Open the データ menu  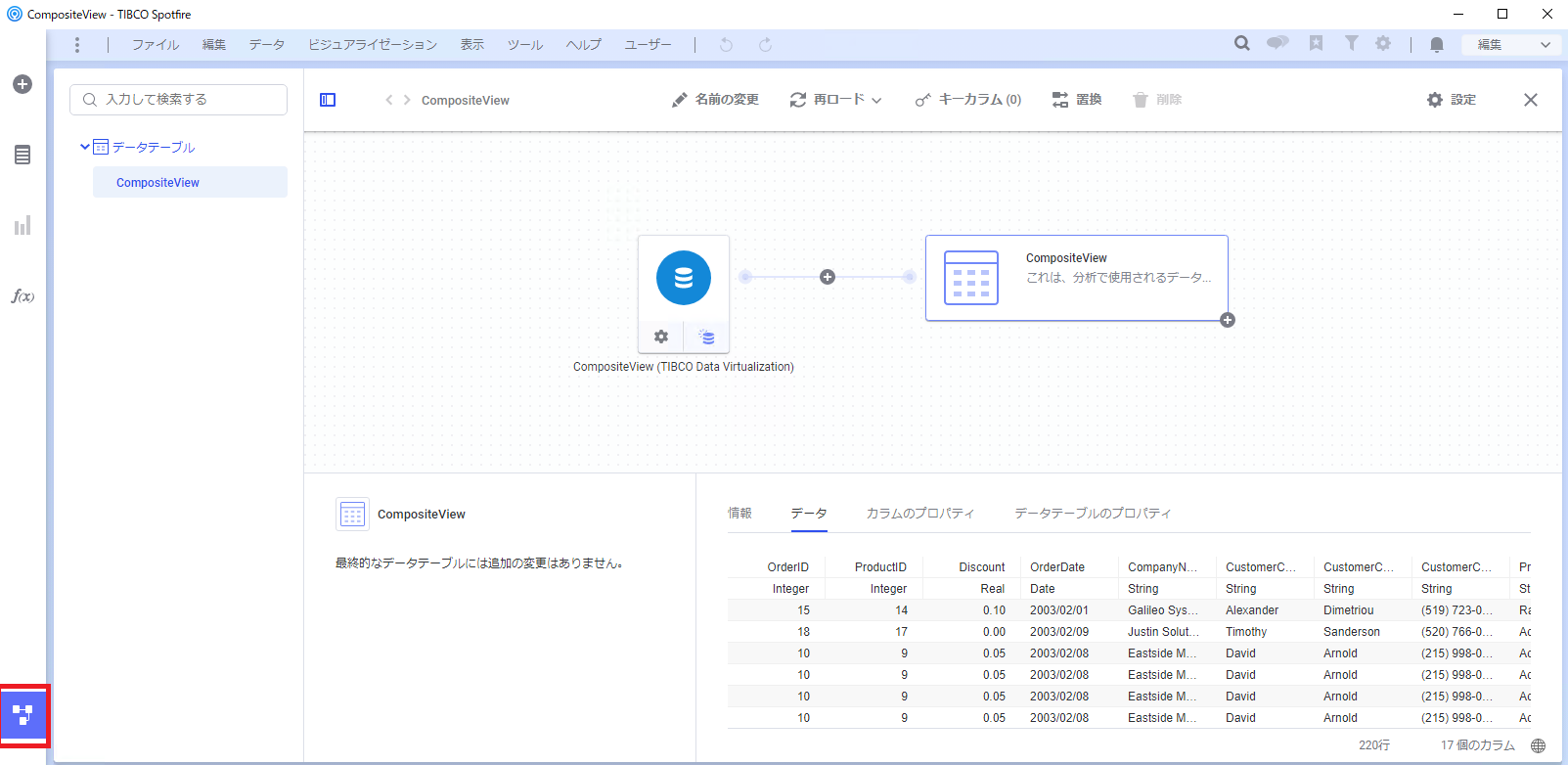[267, 45]
